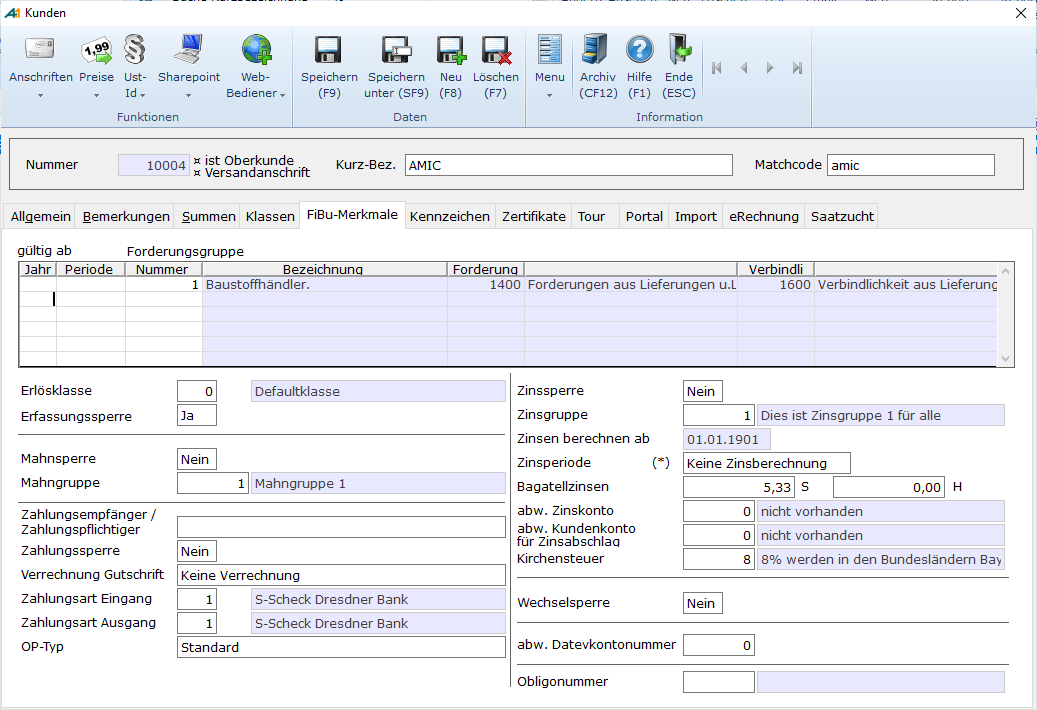Toggle Erfassungssperre Ja field
Screen dimensions: 1037x710
click(x=196, y=416)
